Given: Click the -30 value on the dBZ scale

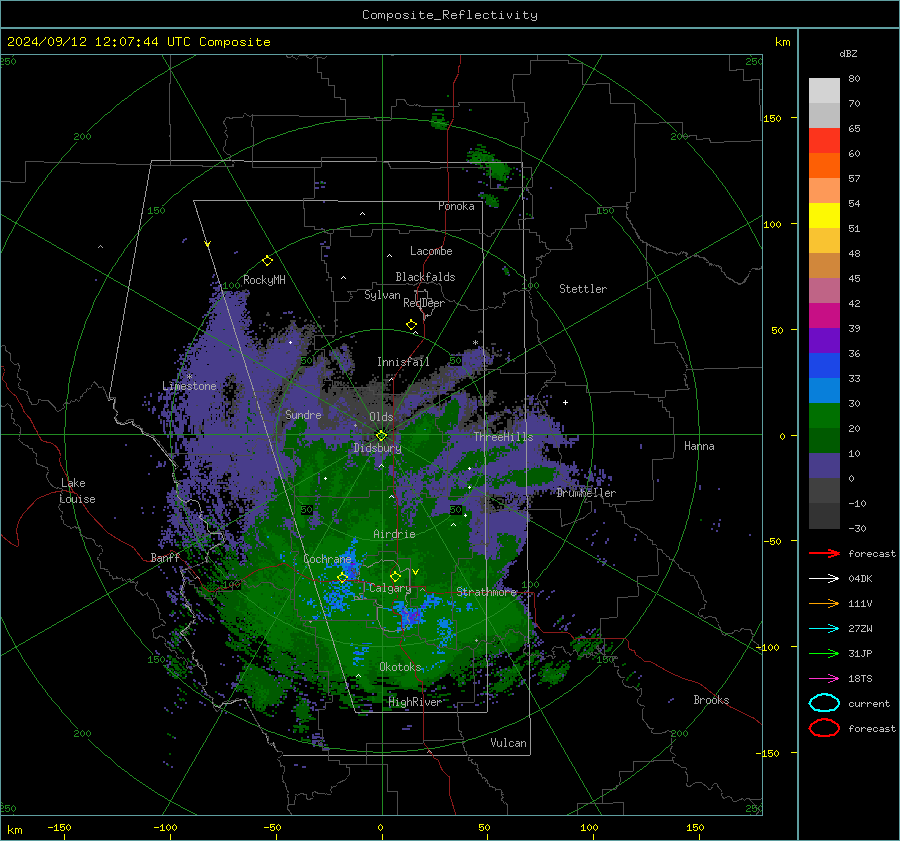Looking at the screenshot, I should click(x=857, y=528).
